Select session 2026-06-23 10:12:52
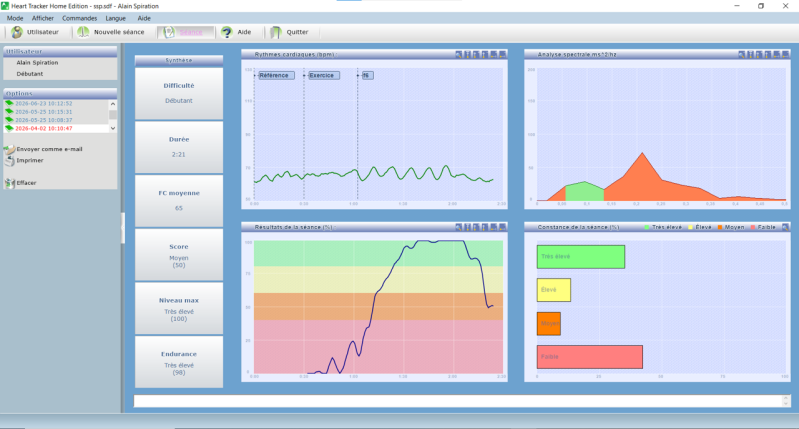 click(x=44, y=103)
